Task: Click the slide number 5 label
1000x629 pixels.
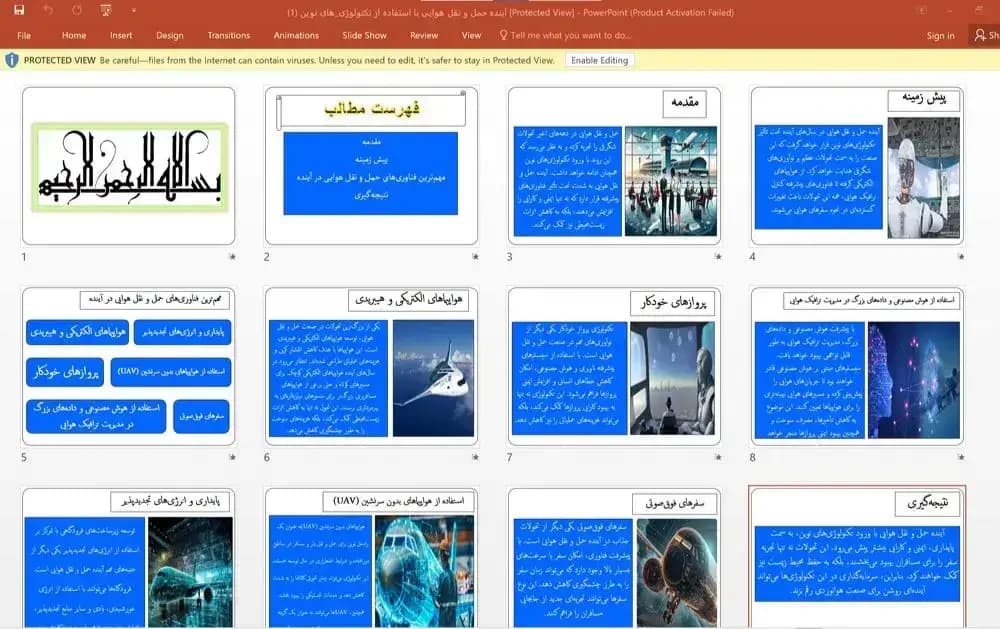Action: [24, 457]
